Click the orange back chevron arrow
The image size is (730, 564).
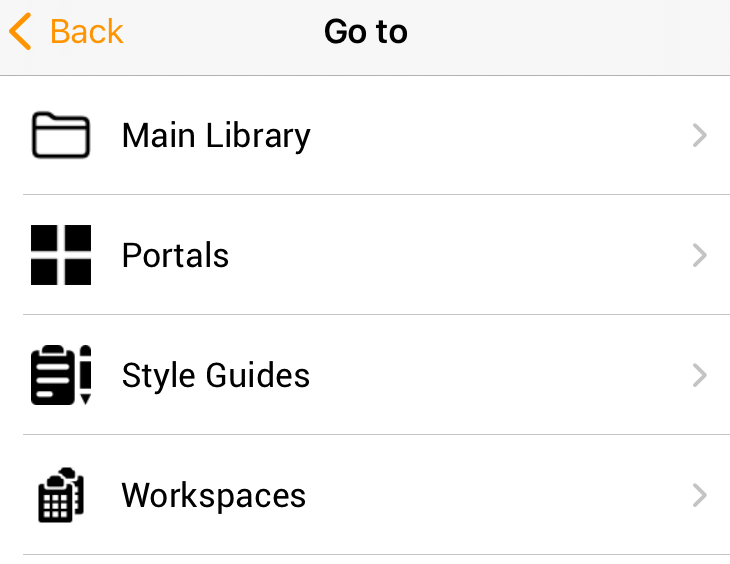click(20, 31)
